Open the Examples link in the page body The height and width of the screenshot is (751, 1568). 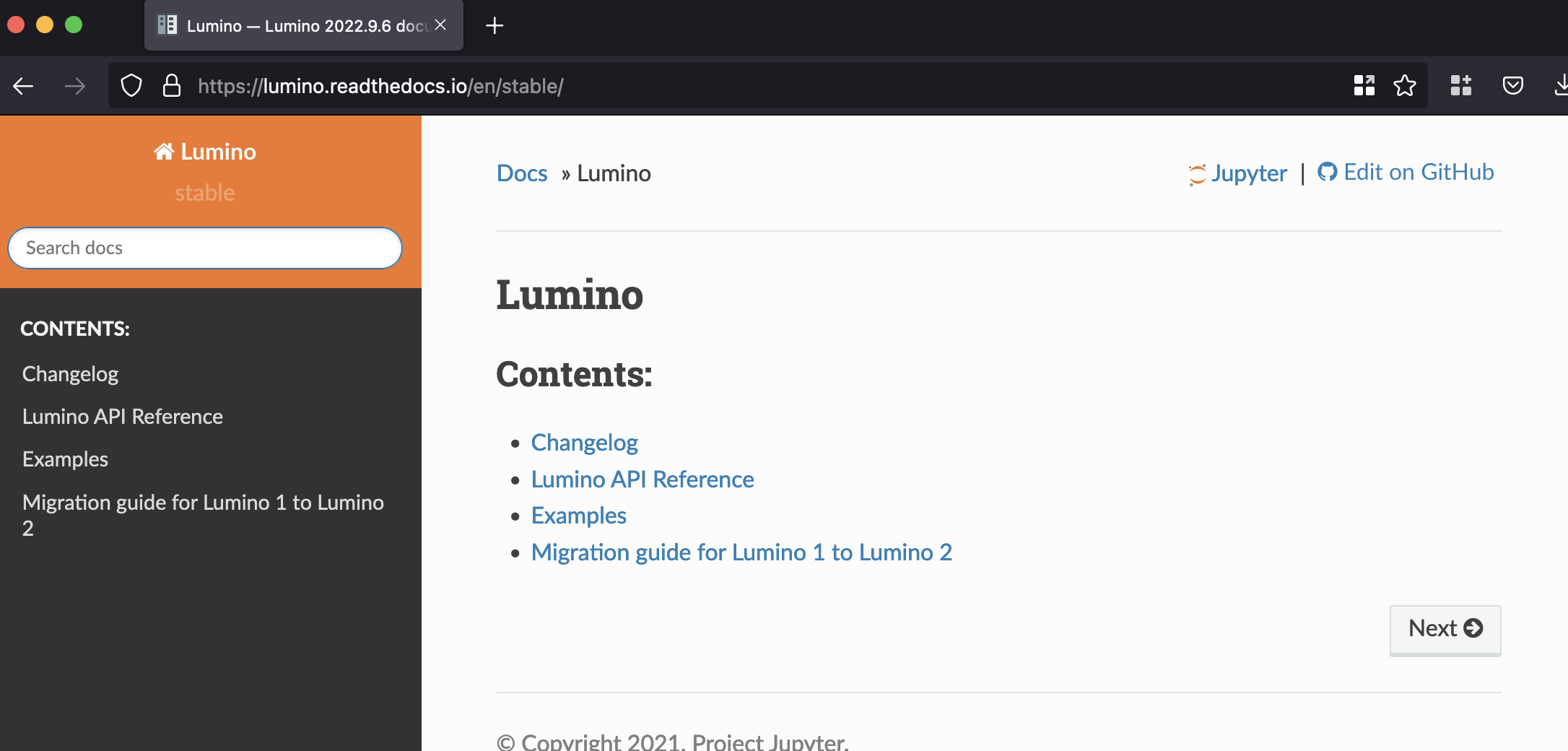[x=578, y=515]
